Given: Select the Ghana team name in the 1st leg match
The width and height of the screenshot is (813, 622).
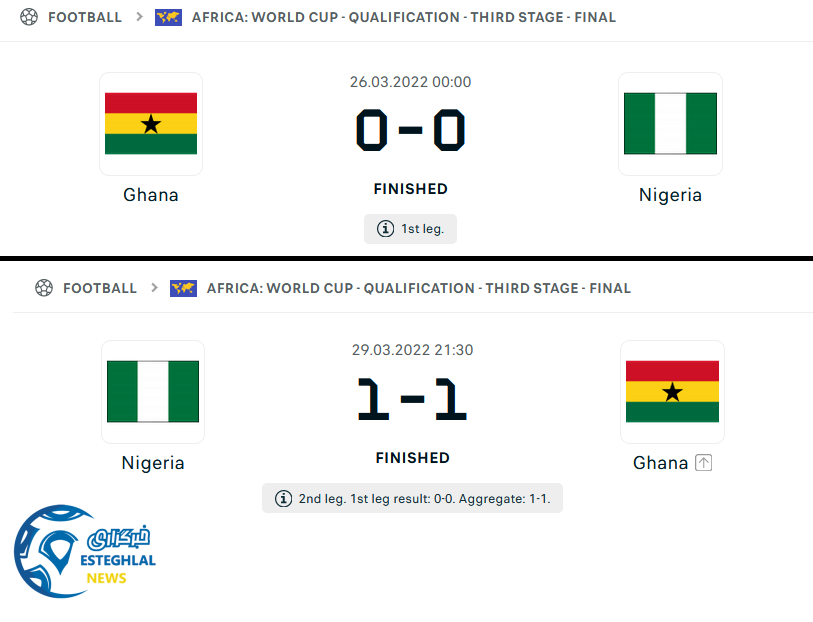Looking at the screenshot, I should click(x=151, y=195).
